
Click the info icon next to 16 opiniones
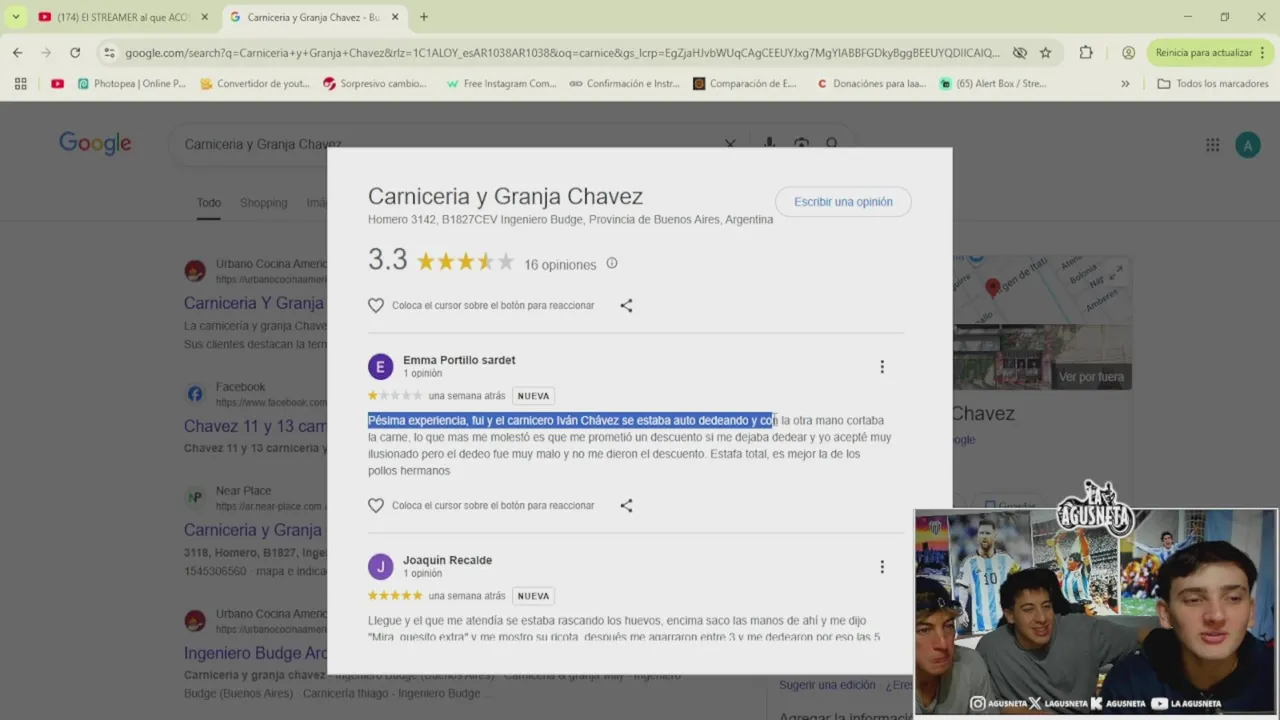pos(612,264)
